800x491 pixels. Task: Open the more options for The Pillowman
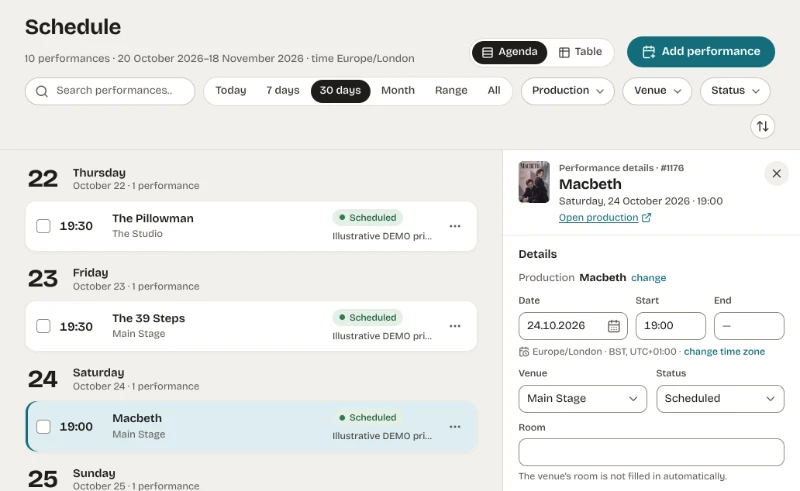click(x=455, y=226)
